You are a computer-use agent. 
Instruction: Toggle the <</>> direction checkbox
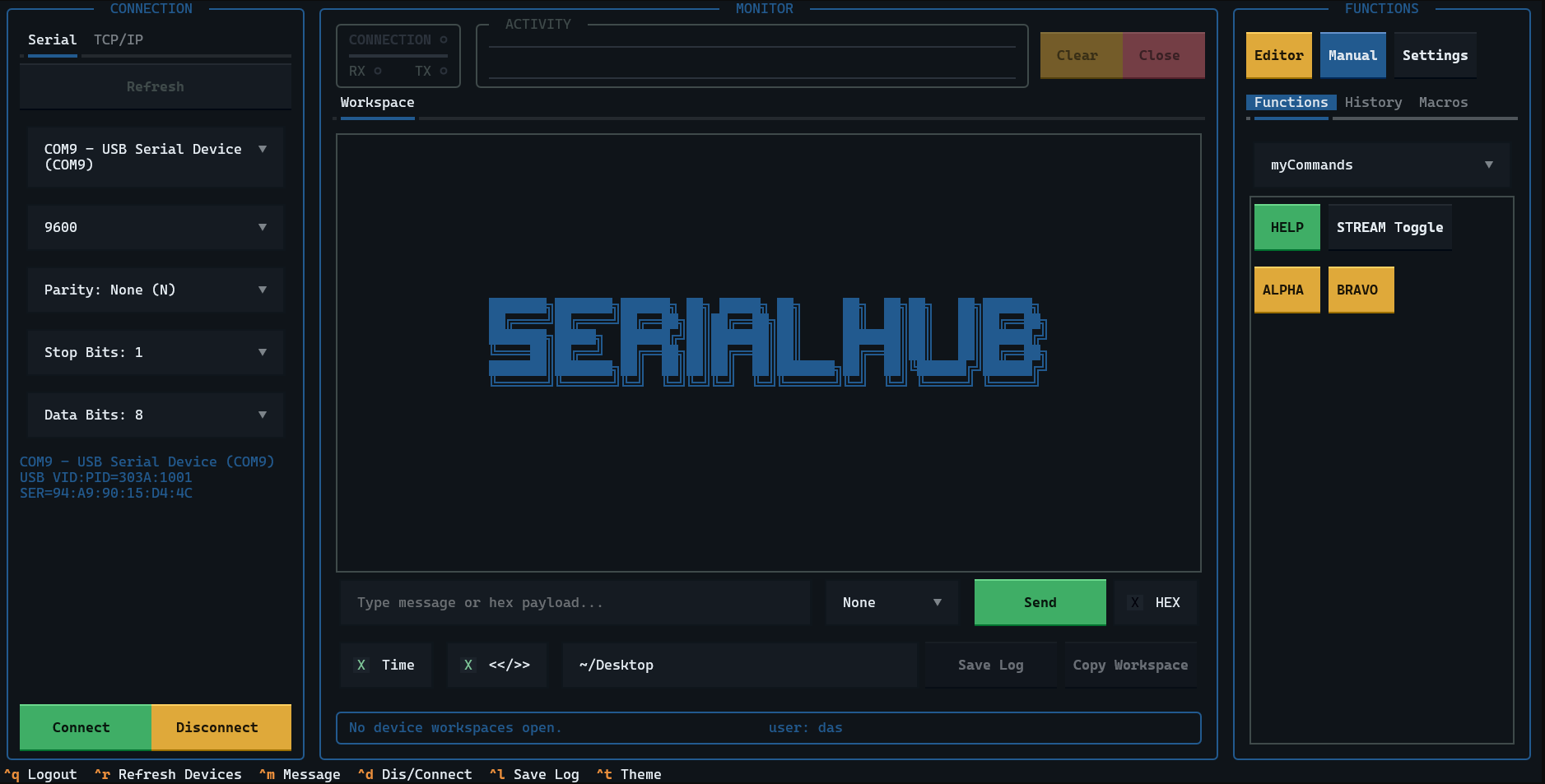497,665
